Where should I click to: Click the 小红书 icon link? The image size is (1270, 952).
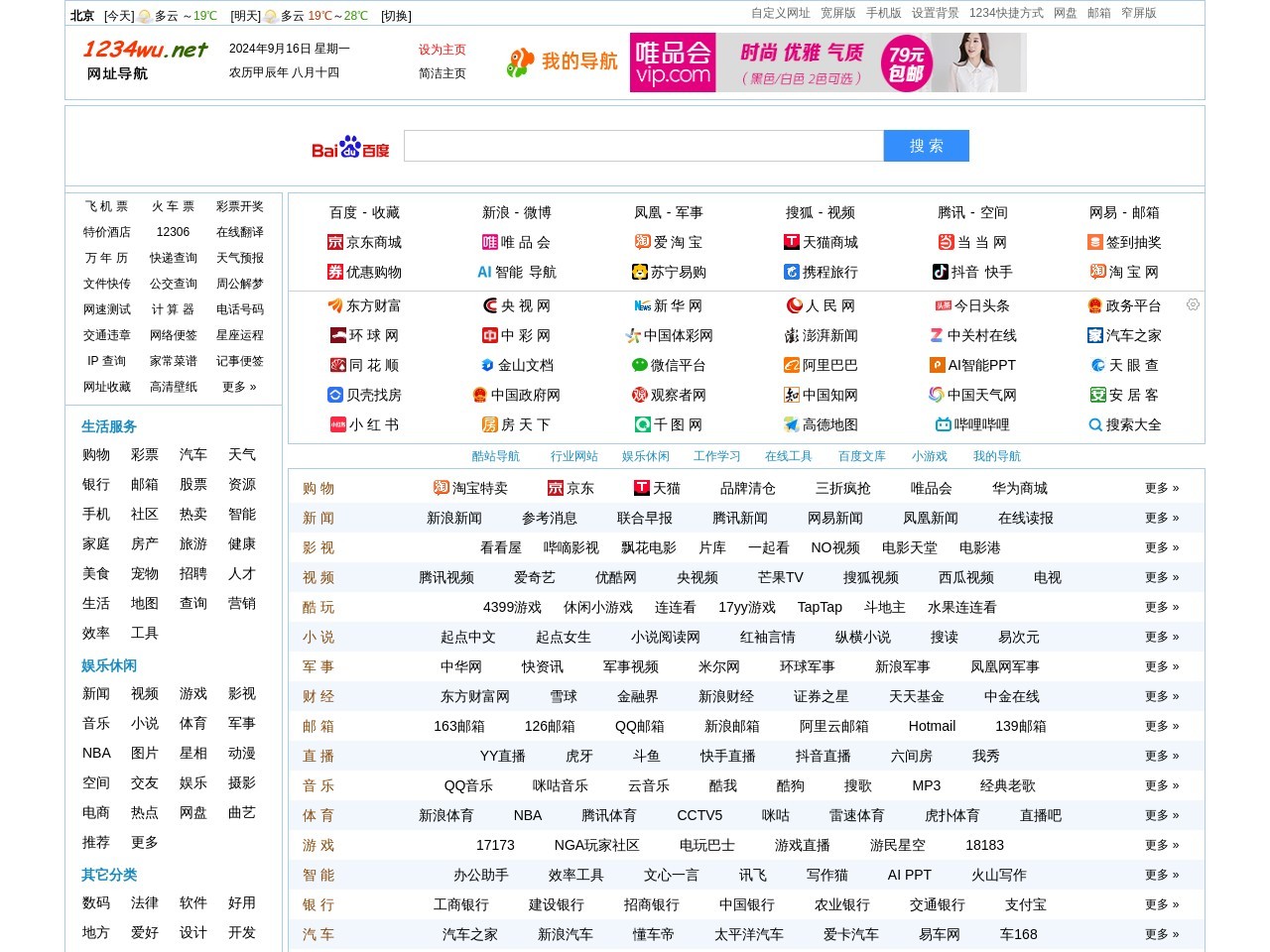click(337, 424)
